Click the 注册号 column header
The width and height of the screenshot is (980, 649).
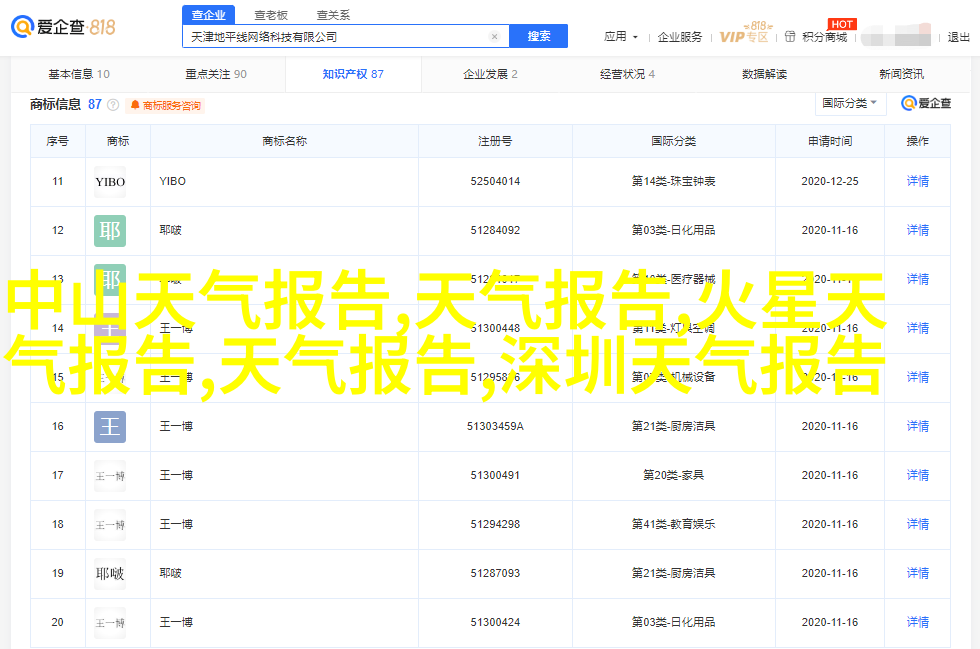click(495, 141)
